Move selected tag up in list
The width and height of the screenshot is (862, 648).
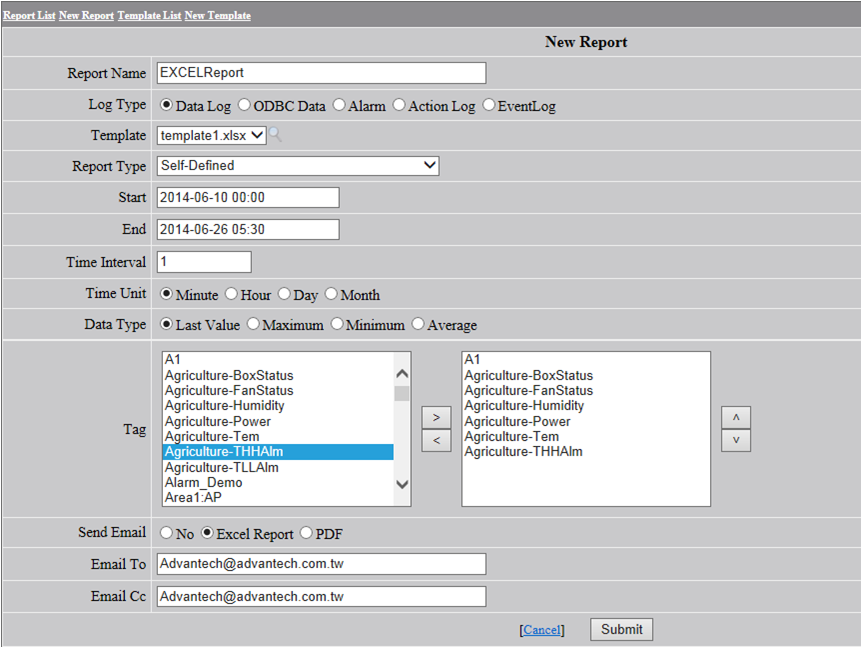click(735, 417)
